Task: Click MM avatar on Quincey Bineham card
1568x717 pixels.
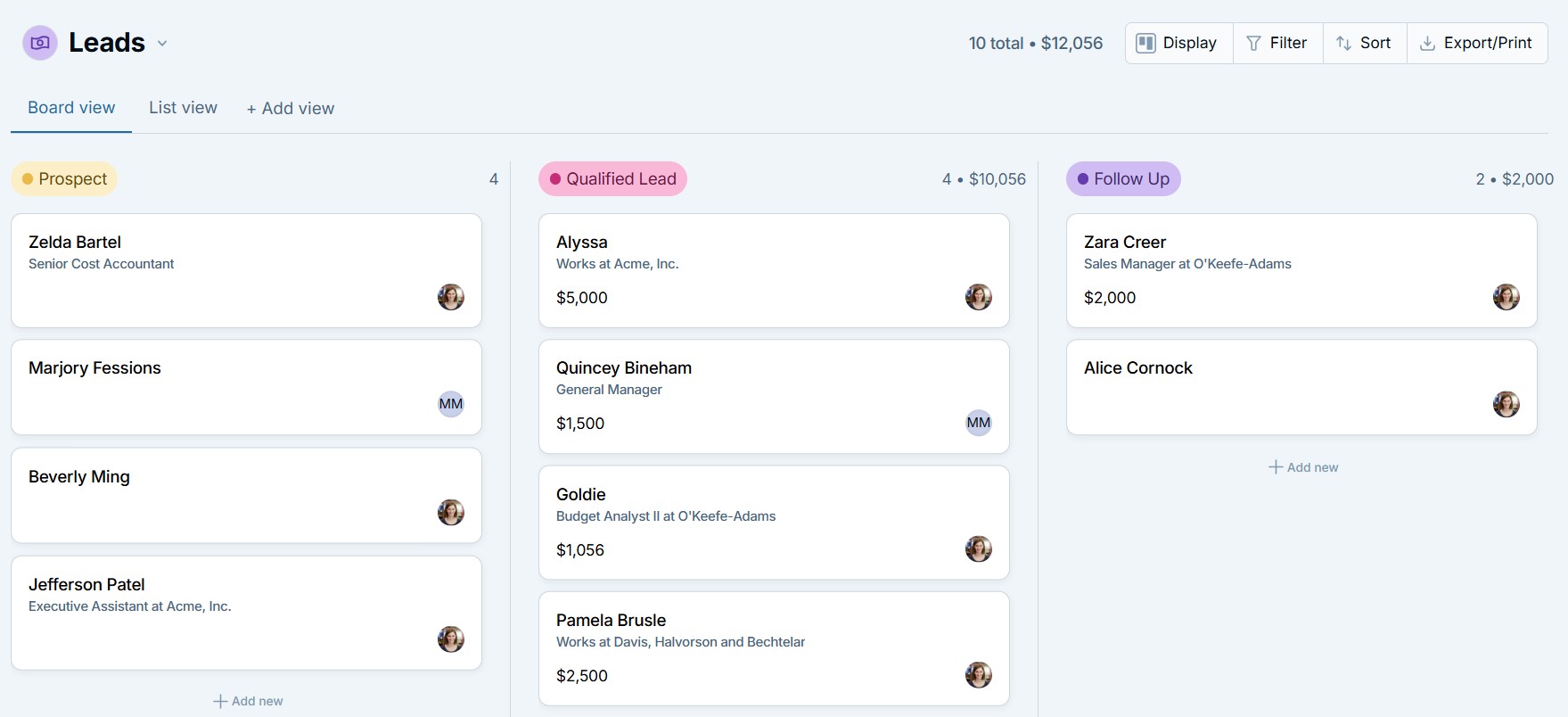Action: 979,423
